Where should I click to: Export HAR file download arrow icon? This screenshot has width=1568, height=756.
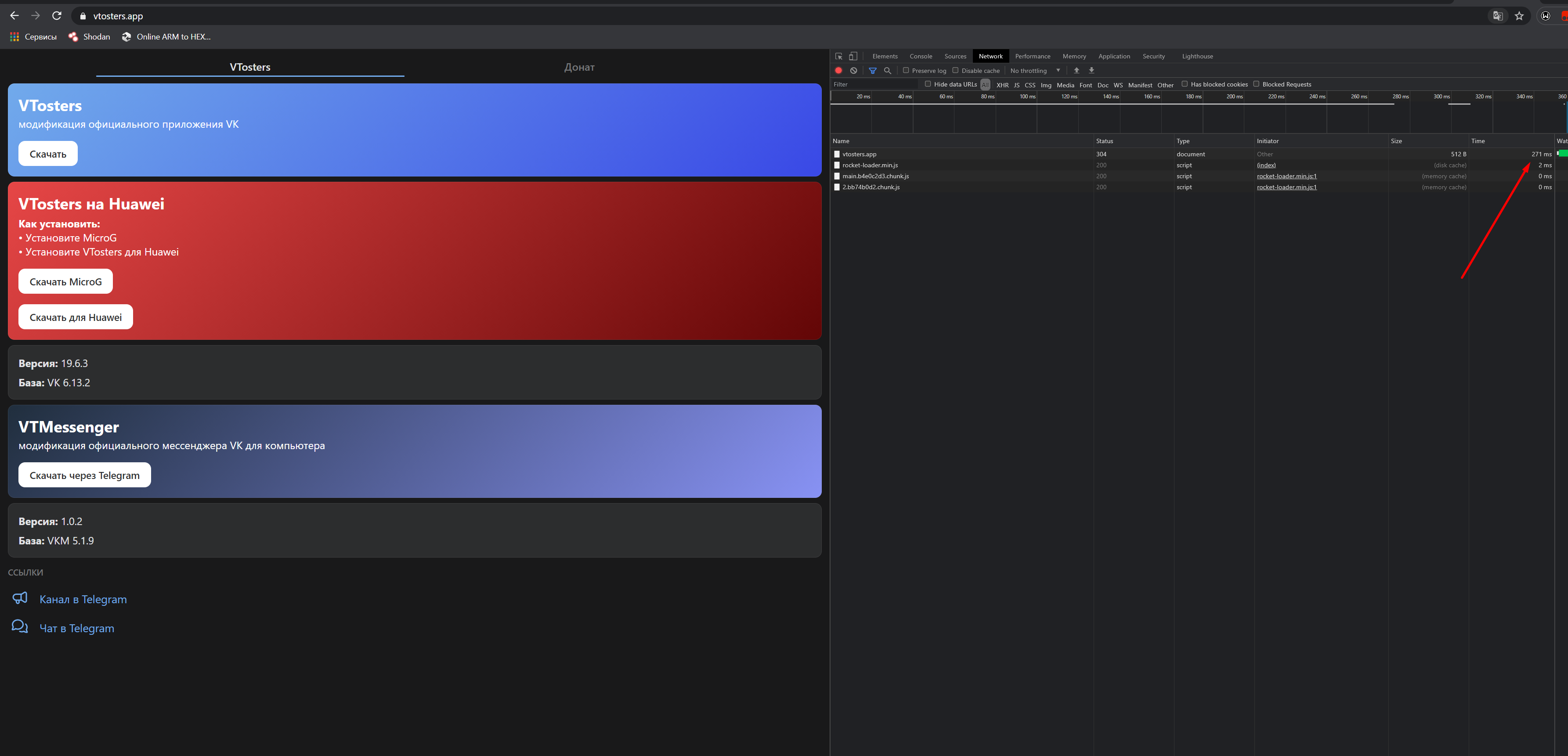point(1091,71)
